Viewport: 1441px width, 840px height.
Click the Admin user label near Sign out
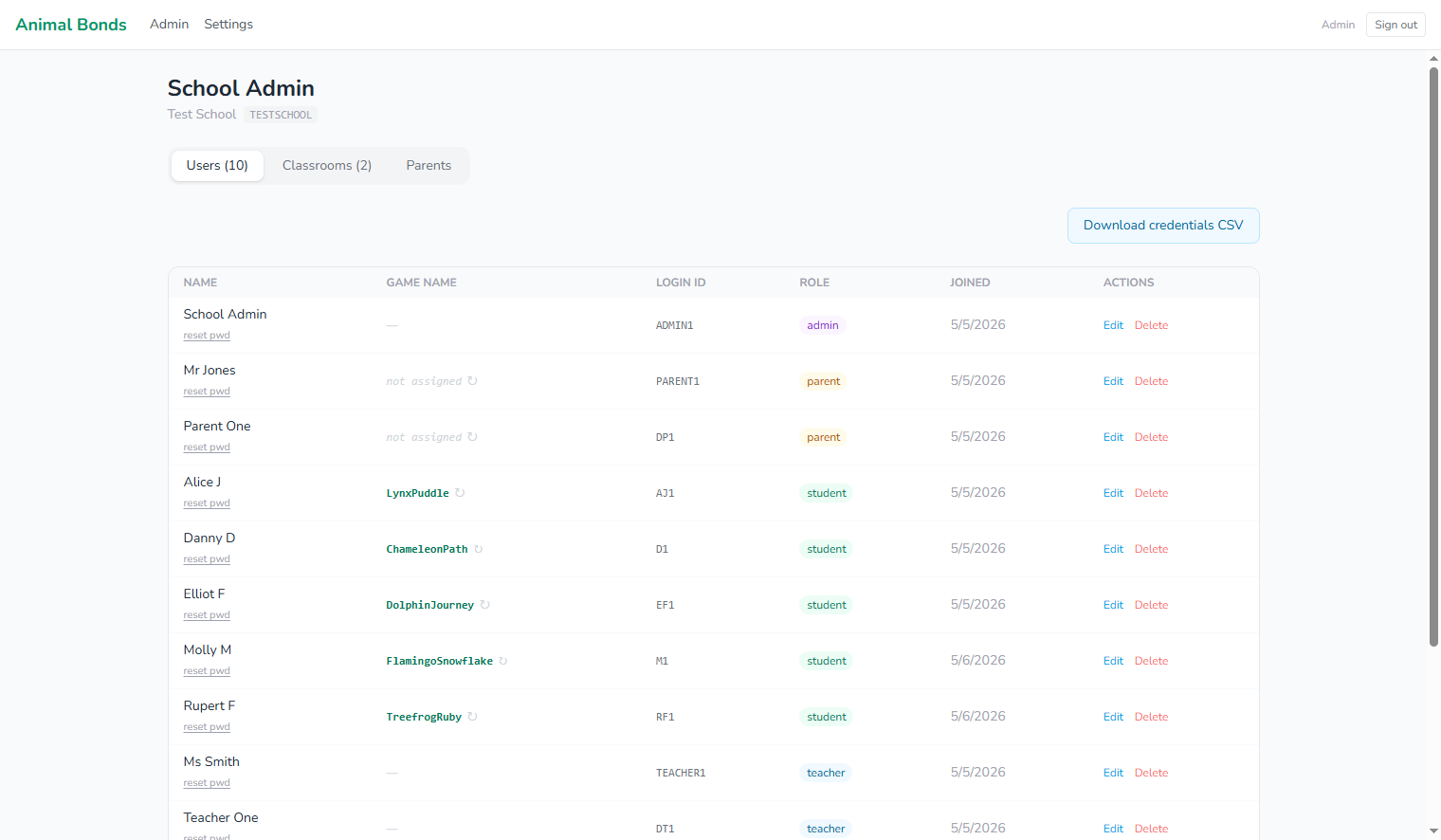[x=1338, y=25]
